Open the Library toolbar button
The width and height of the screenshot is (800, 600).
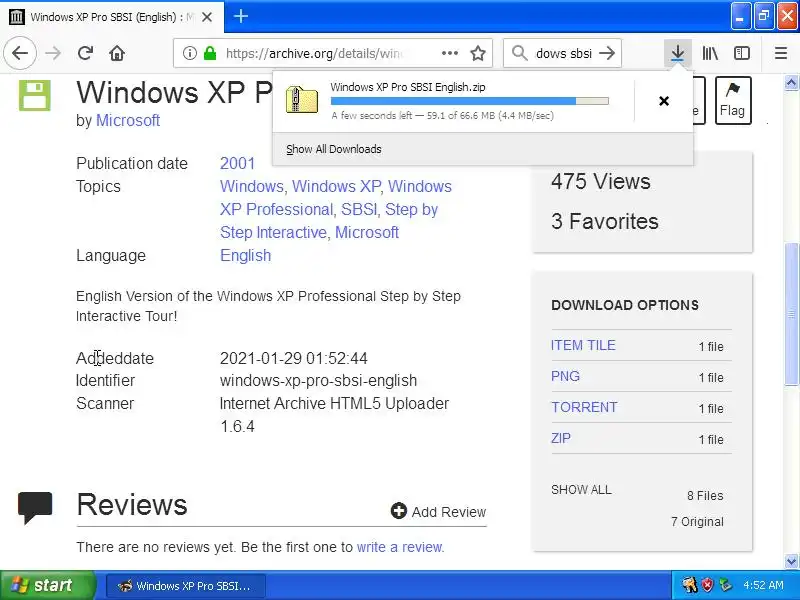click(x=710, y=53)
